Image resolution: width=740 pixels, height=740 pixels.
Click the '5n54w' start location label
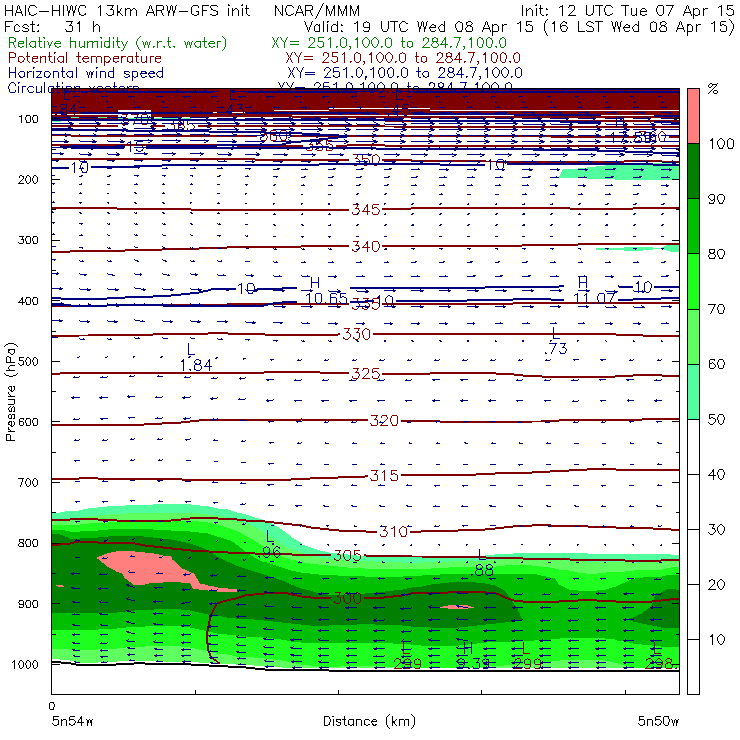pos(72,722)
